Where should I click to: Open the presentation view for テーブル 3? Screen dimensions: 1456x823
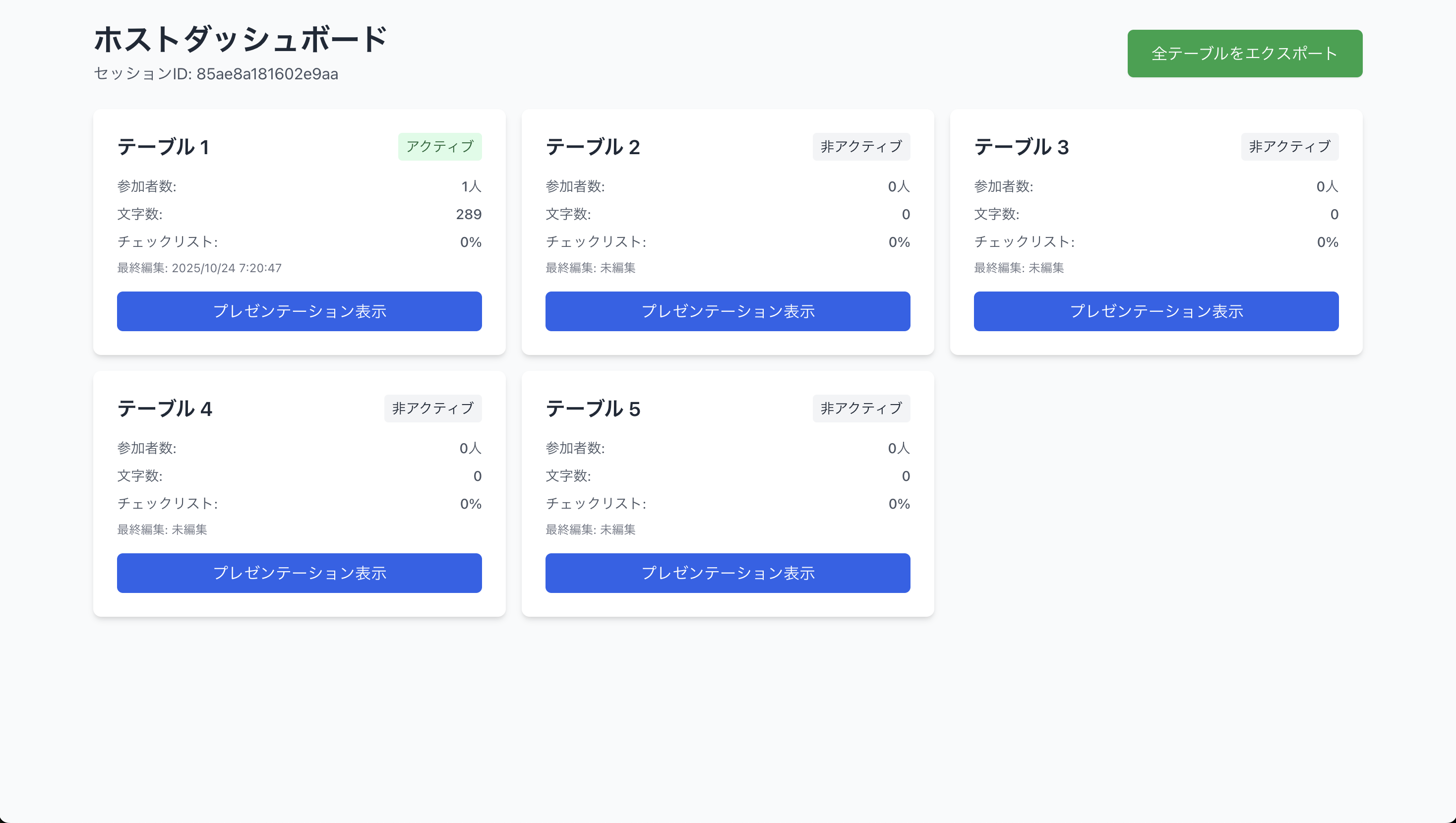[1156, 311]
